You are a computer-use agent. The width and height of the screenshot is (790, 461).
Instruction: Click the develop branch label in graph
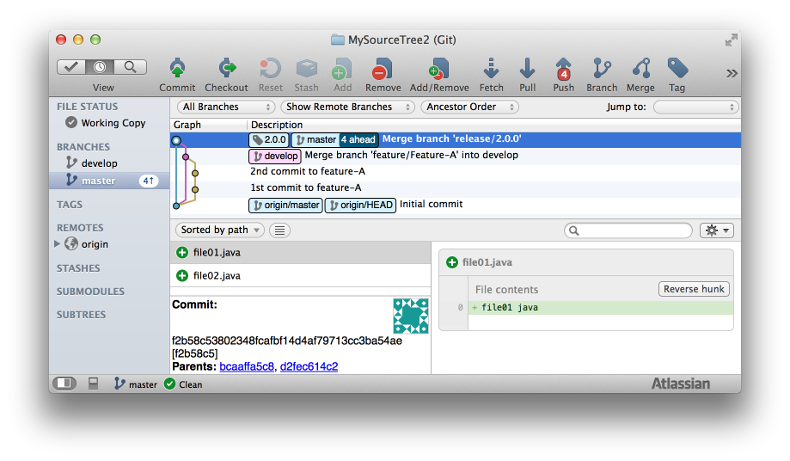275,156
